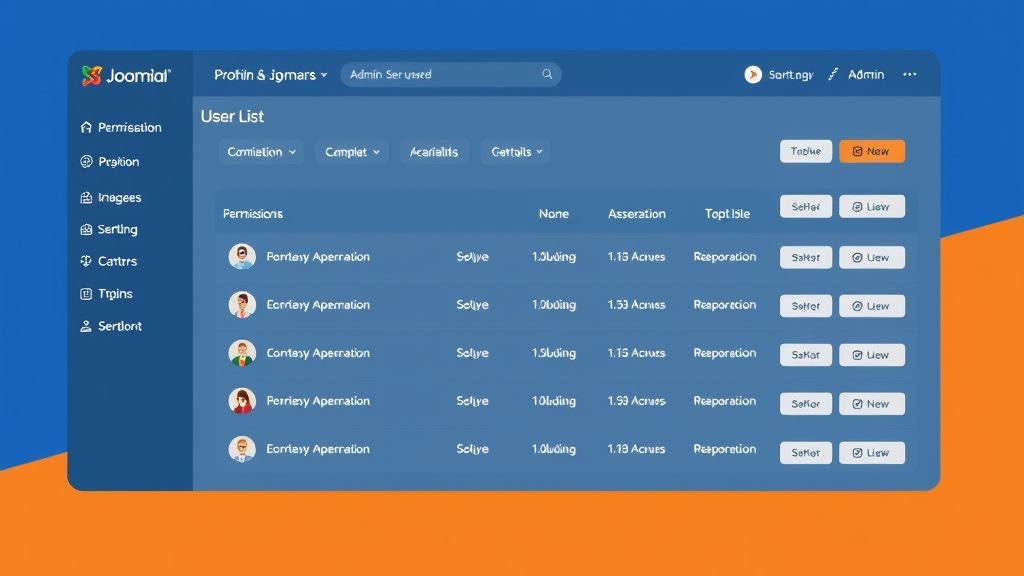Screen dimensions: 1024x576
Task: Open the Position section from sidebar
Action: pos(115,161)
